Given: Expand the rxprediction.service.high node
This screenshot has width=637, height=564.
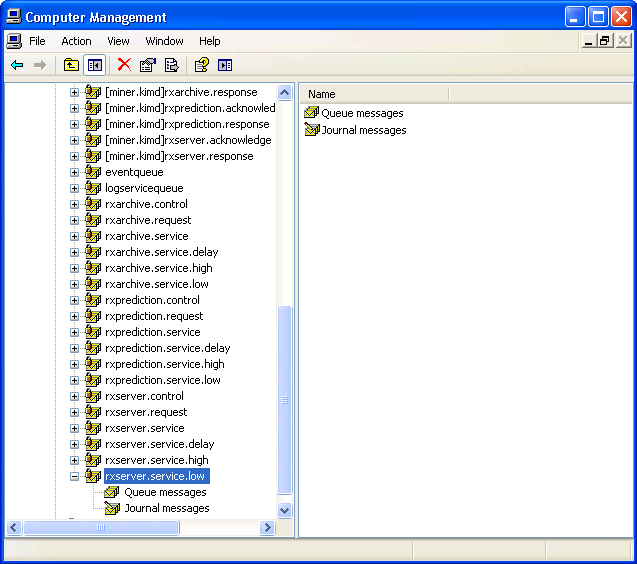Looking at the screenshot, I should coord(74,364).
